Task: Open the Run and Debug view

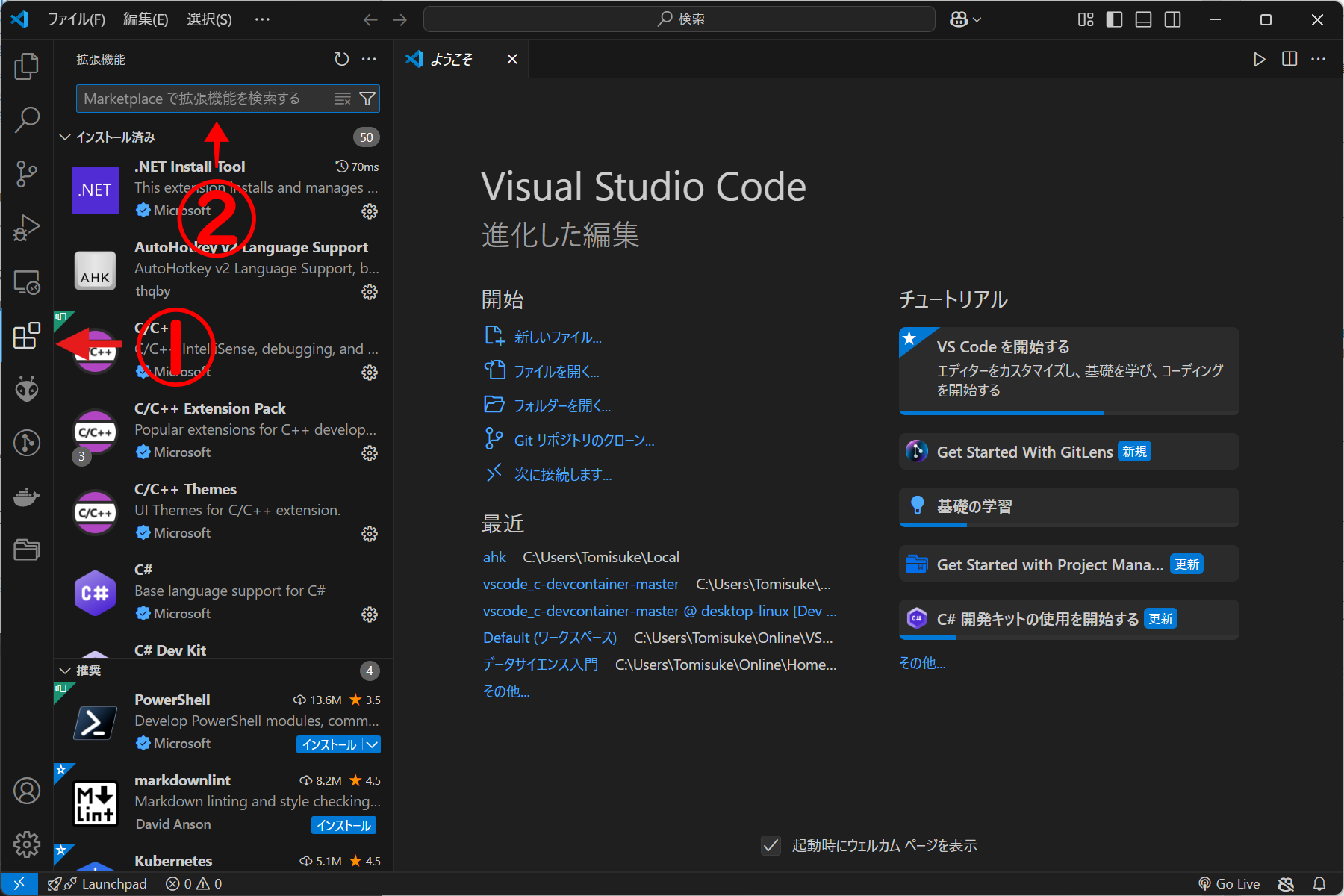Action: (x=27, y=228)
